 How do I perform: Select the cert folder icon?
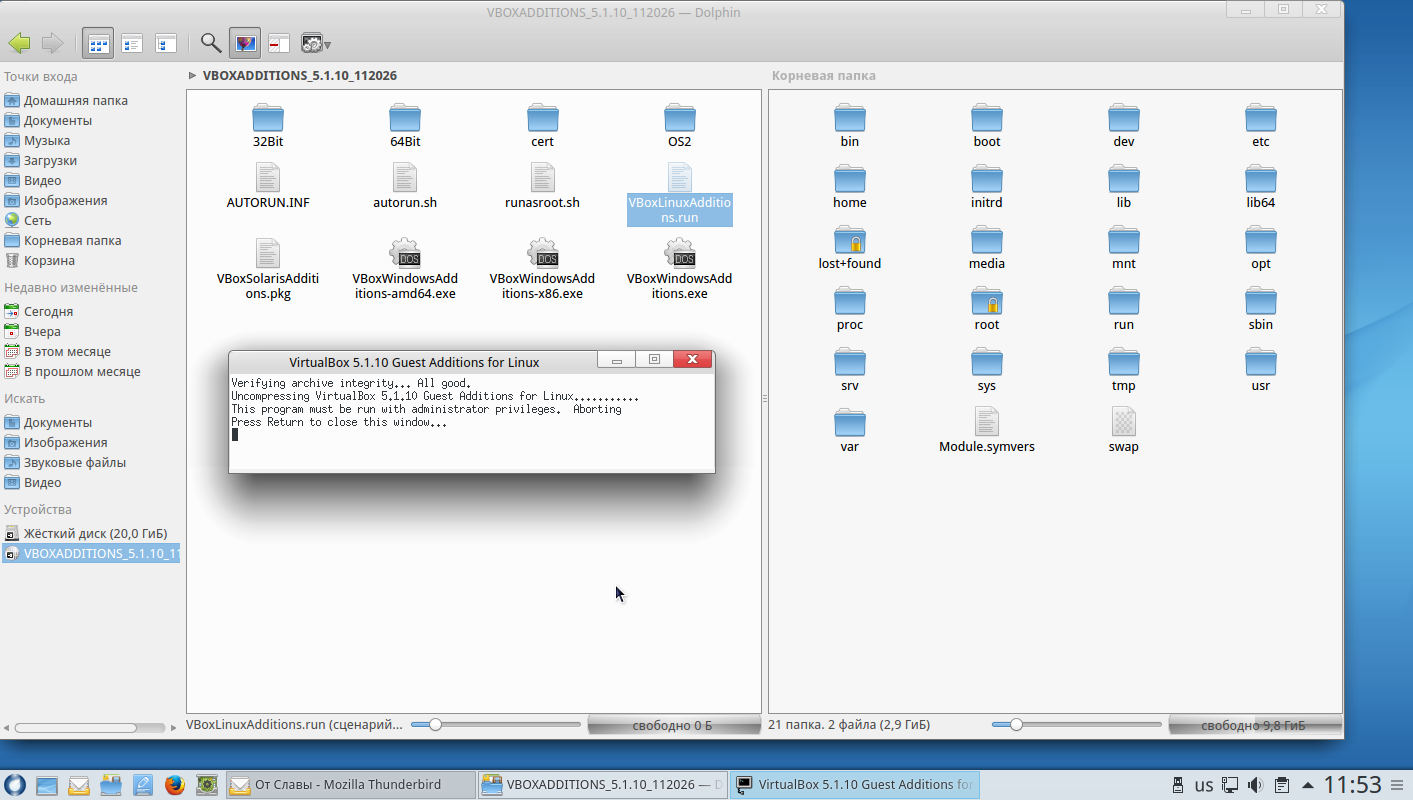(543, 118)
